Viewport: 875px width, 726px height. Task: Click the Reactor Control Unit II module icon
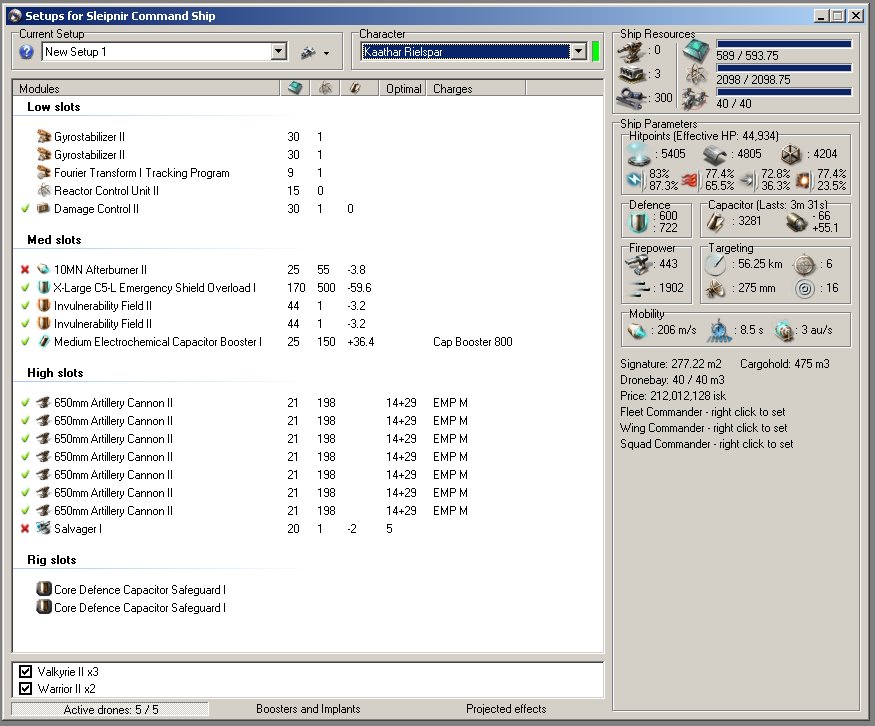click(43, 191)
